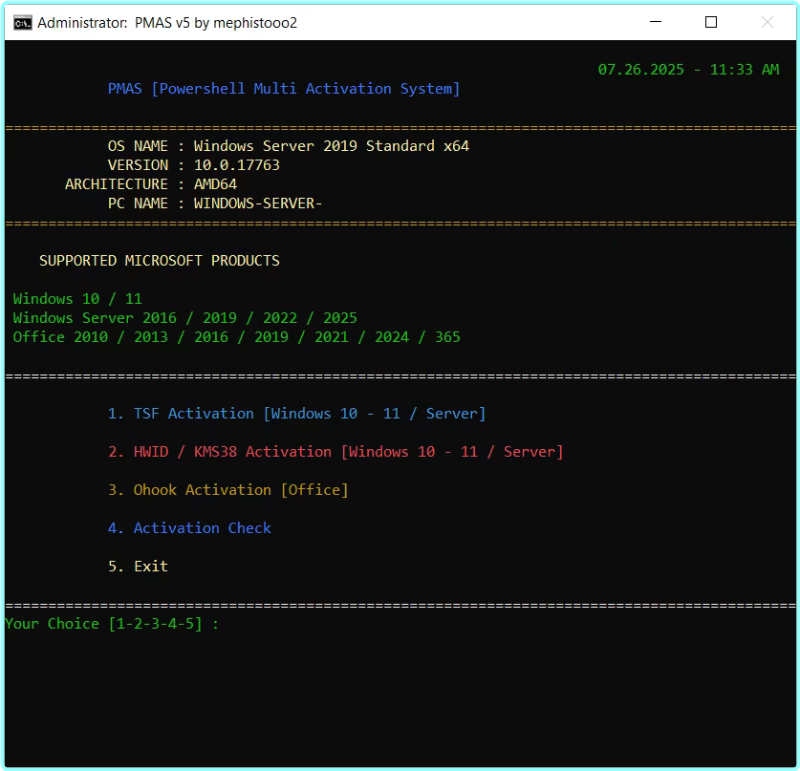Click the 'Your Choice [1-2-3-4-5] :' prompt
This screenshot has width=800, height=771.
(112, 624)
